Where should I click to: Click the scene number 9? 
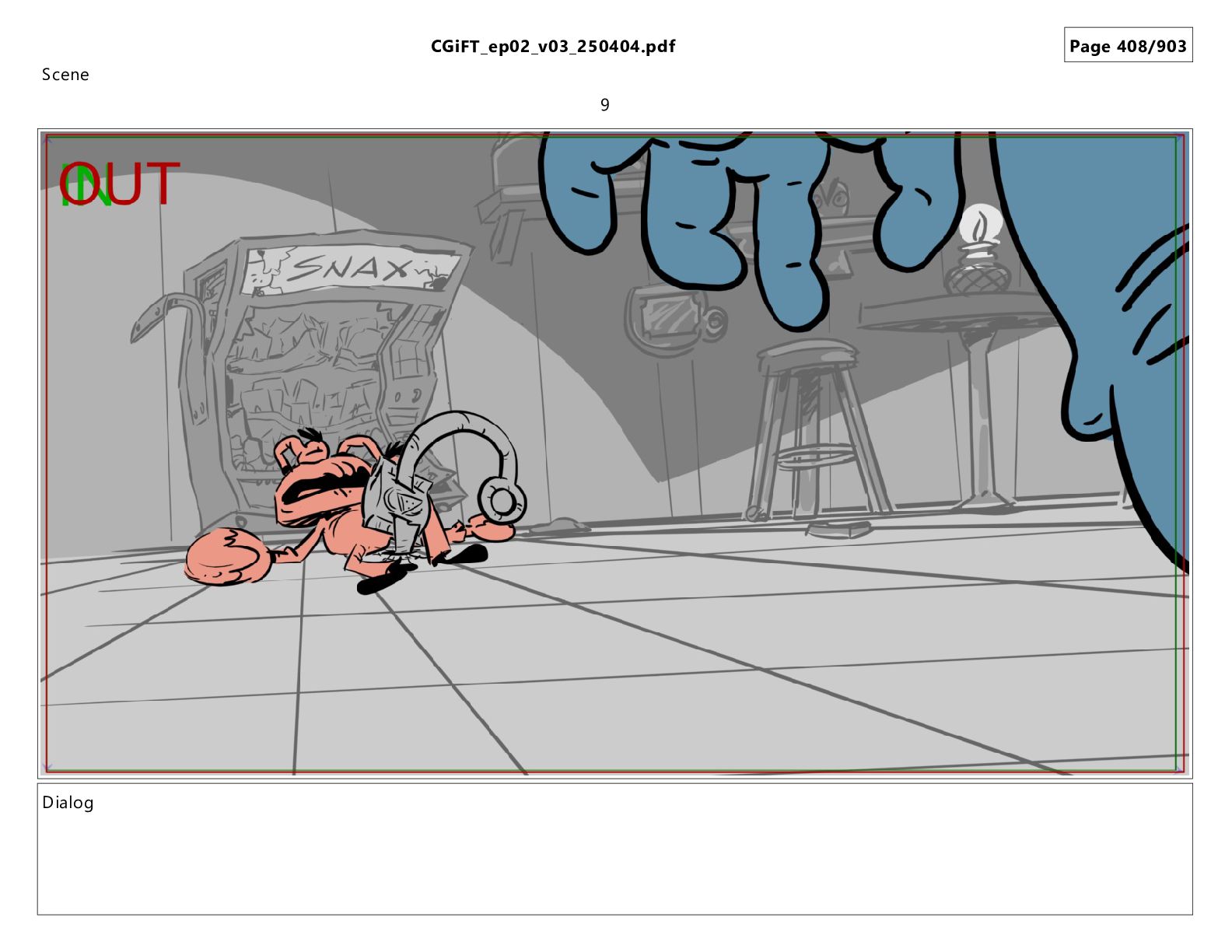pos(605,105)
